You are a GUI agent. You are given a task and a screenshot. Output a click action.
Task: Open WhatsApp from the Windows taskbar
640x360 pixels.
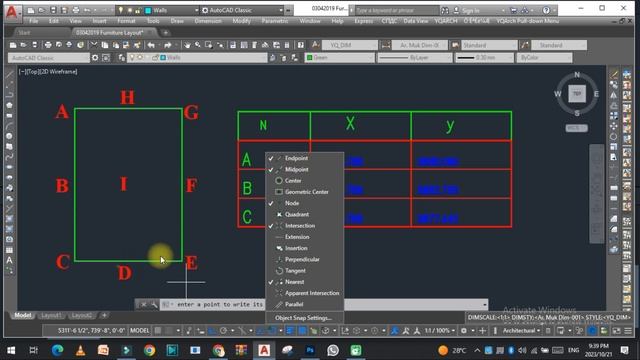click(x=333, y=350)
